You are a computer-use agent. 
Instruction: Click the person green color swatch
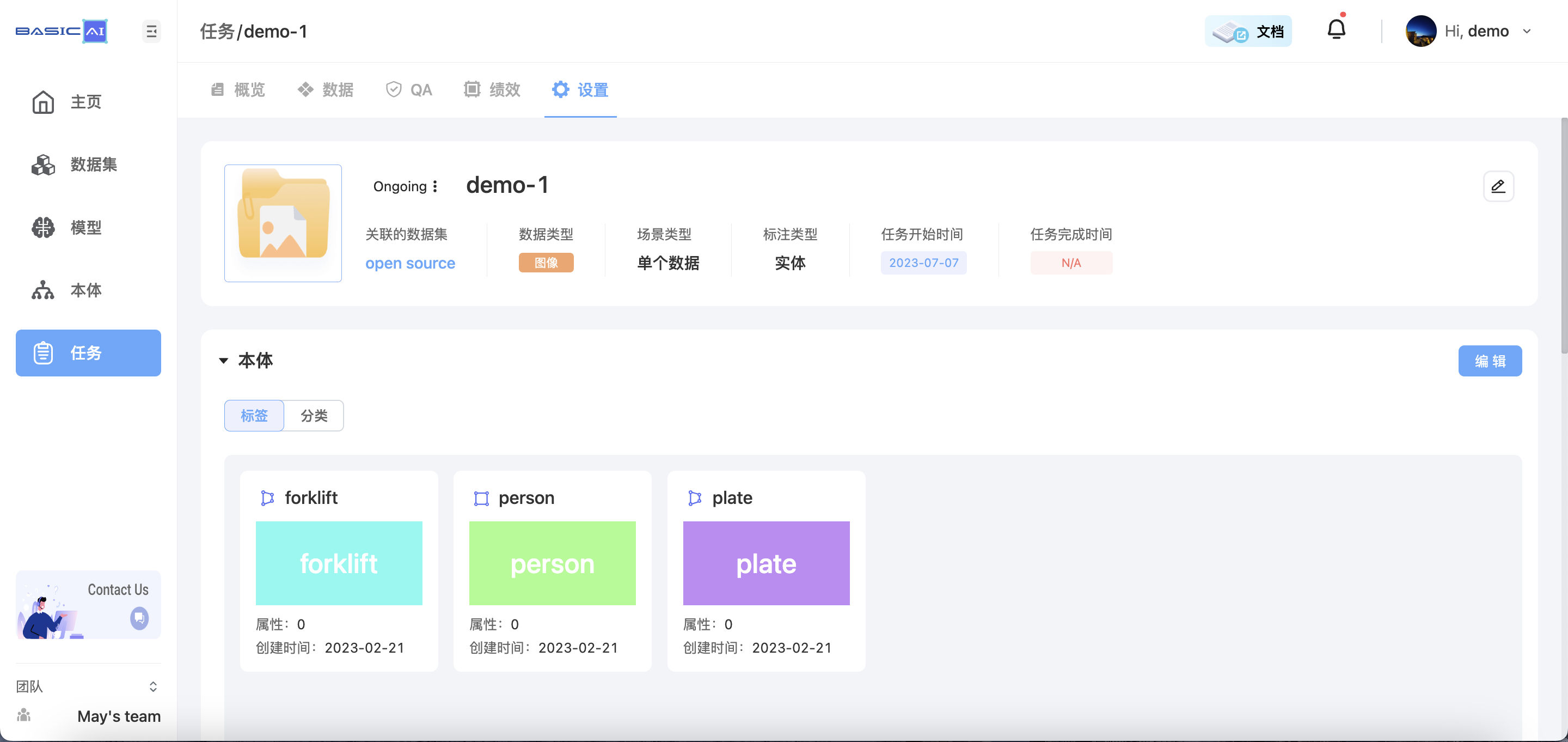(552, 563)
